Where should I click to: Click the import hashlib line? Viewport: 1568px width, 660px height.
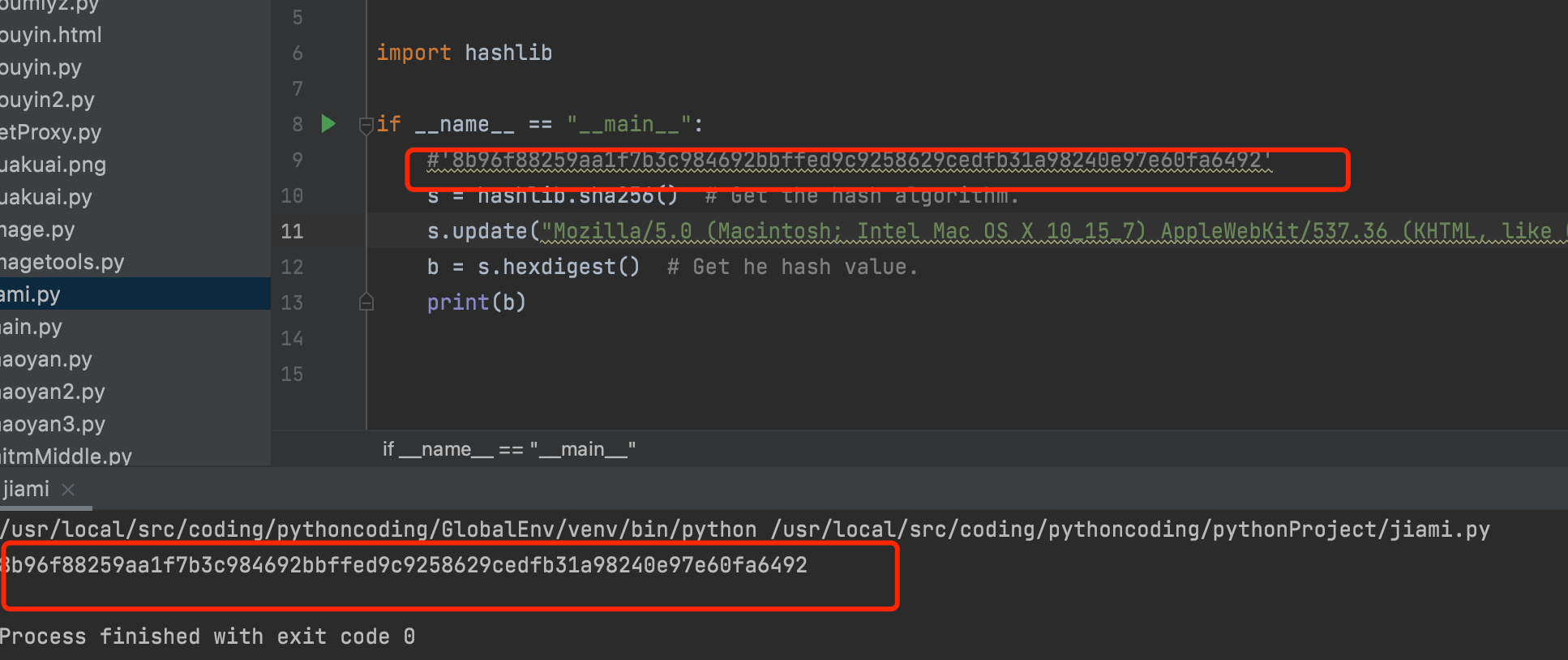(x=465, y=53)
